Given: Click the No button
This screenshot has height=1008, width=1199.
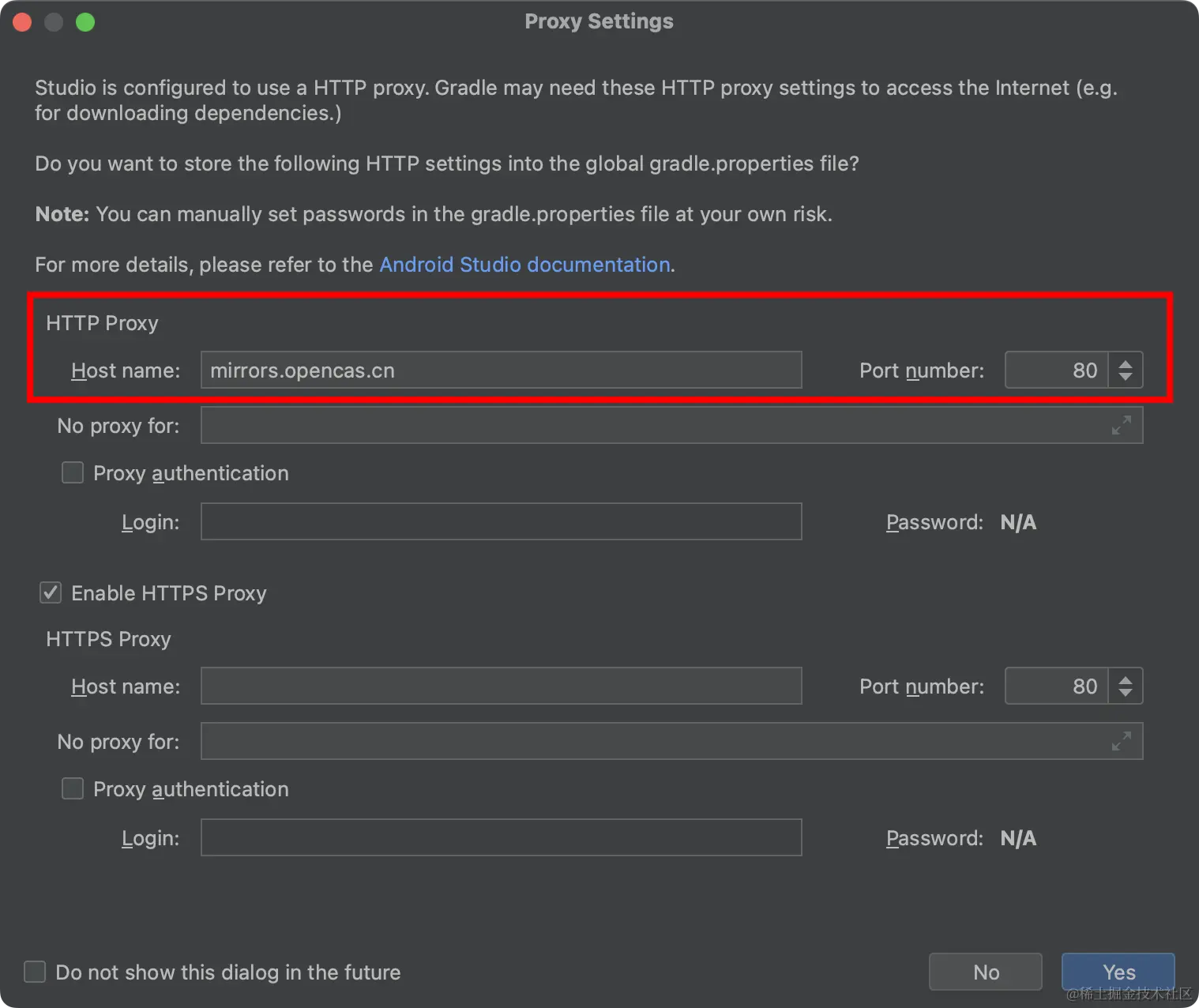Looking at the screenshot, I should [x=986, y=972].
